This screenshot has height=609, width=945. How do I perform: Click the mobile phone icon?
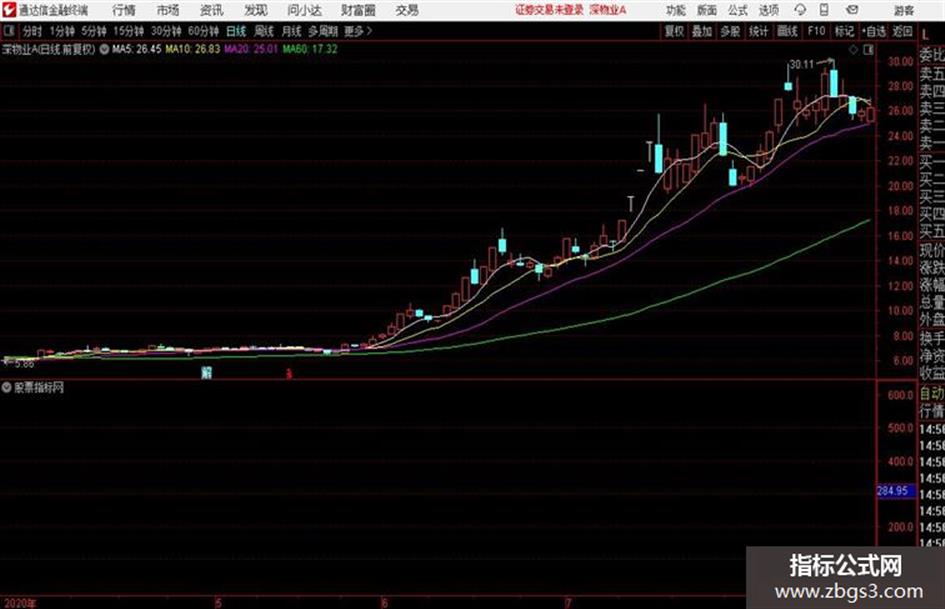point(824,10)
